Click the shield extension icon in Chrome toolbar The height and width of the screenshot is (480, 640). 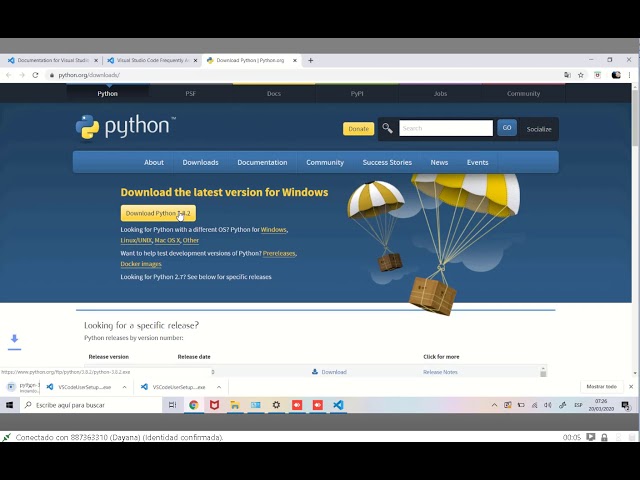[x=598, y=75]
